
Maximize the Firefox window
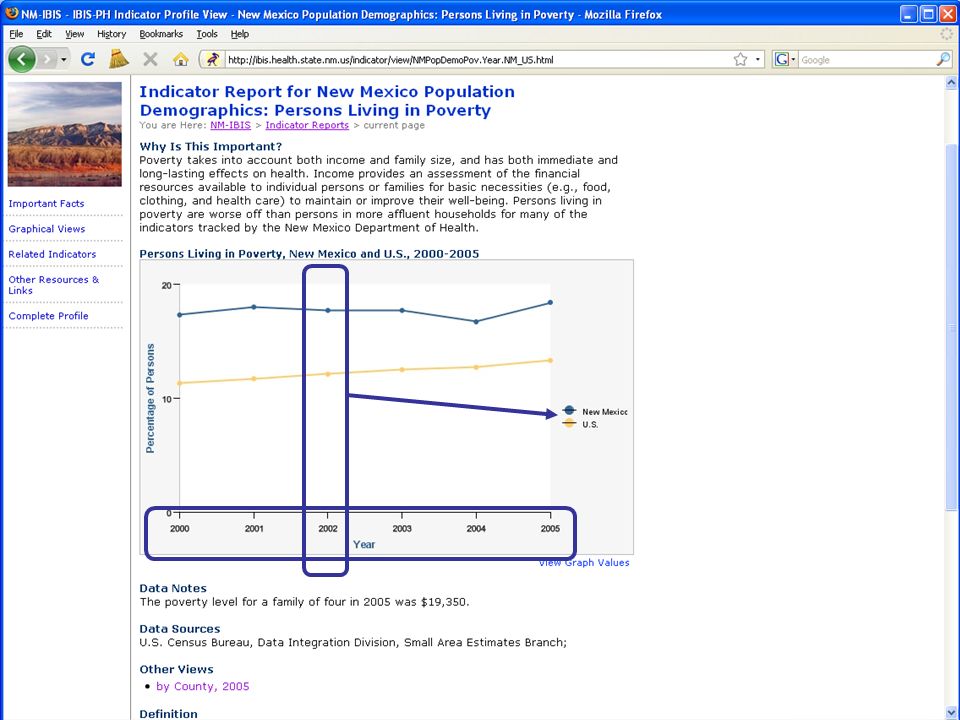click(928, 13)
